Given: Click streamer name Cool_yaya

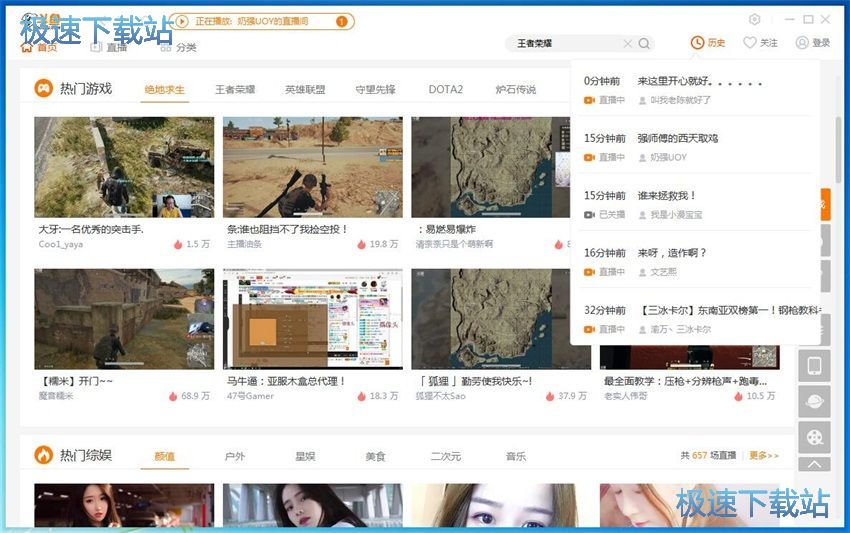Looking at the screenshot, I should 61,245.
